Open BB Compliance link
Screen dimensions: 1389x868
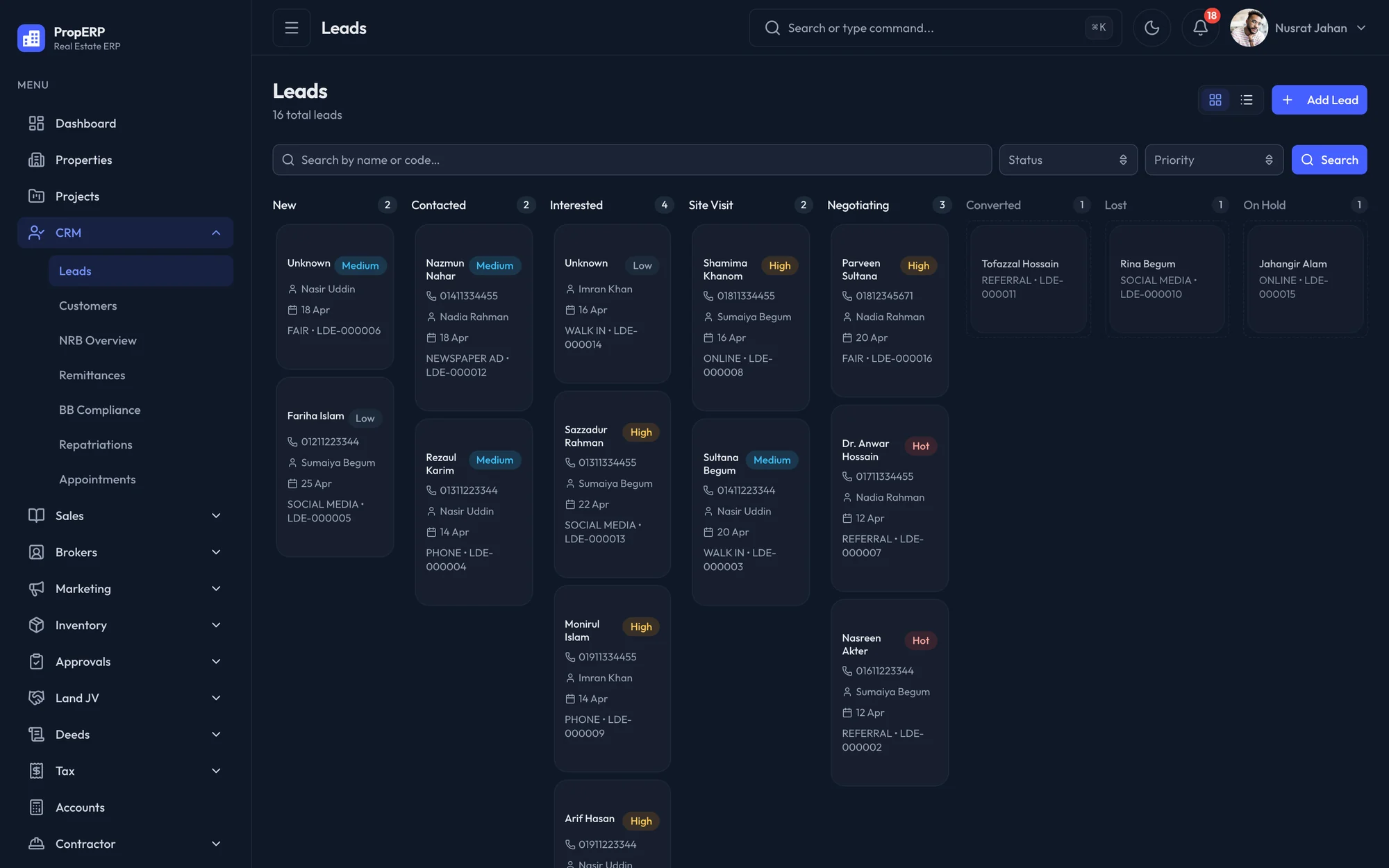click(x=141, y=410)
